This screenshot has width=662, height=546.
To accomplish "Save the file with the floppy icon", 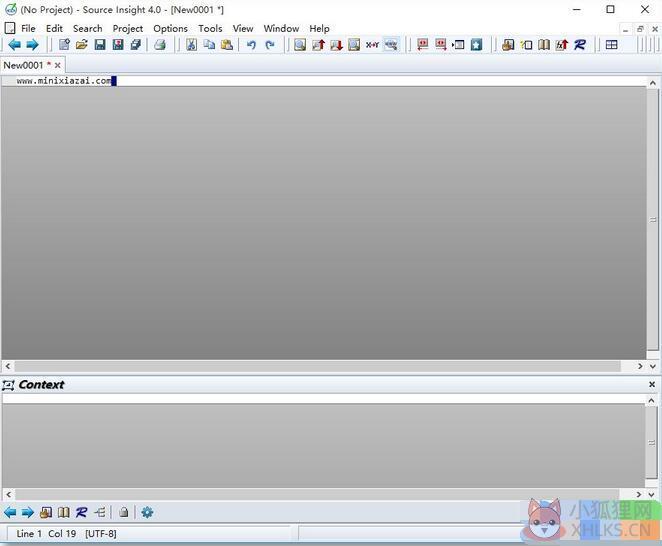I will tap(100, 44).
